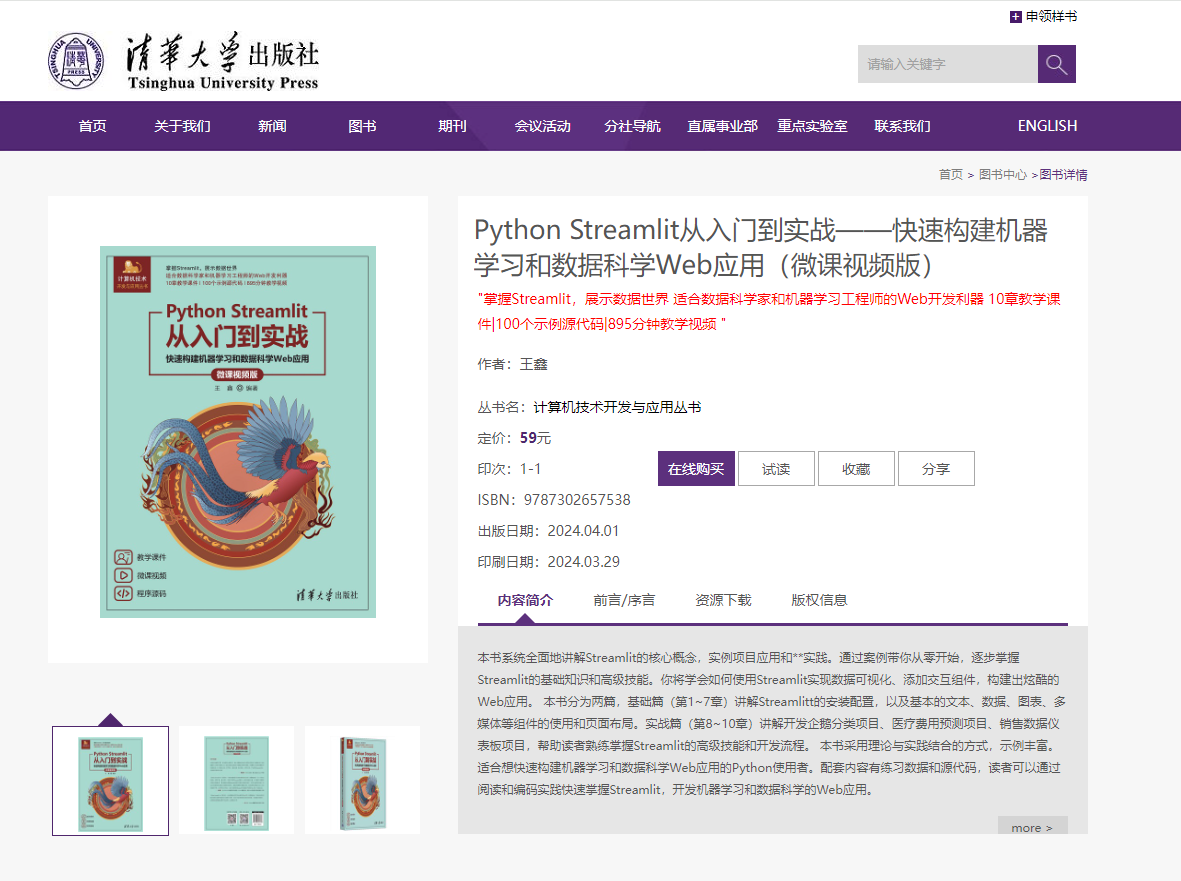Screen dimensions: 1181x881
Task: Open 分社导航 in the navigation bar
Action: (633, 126)
